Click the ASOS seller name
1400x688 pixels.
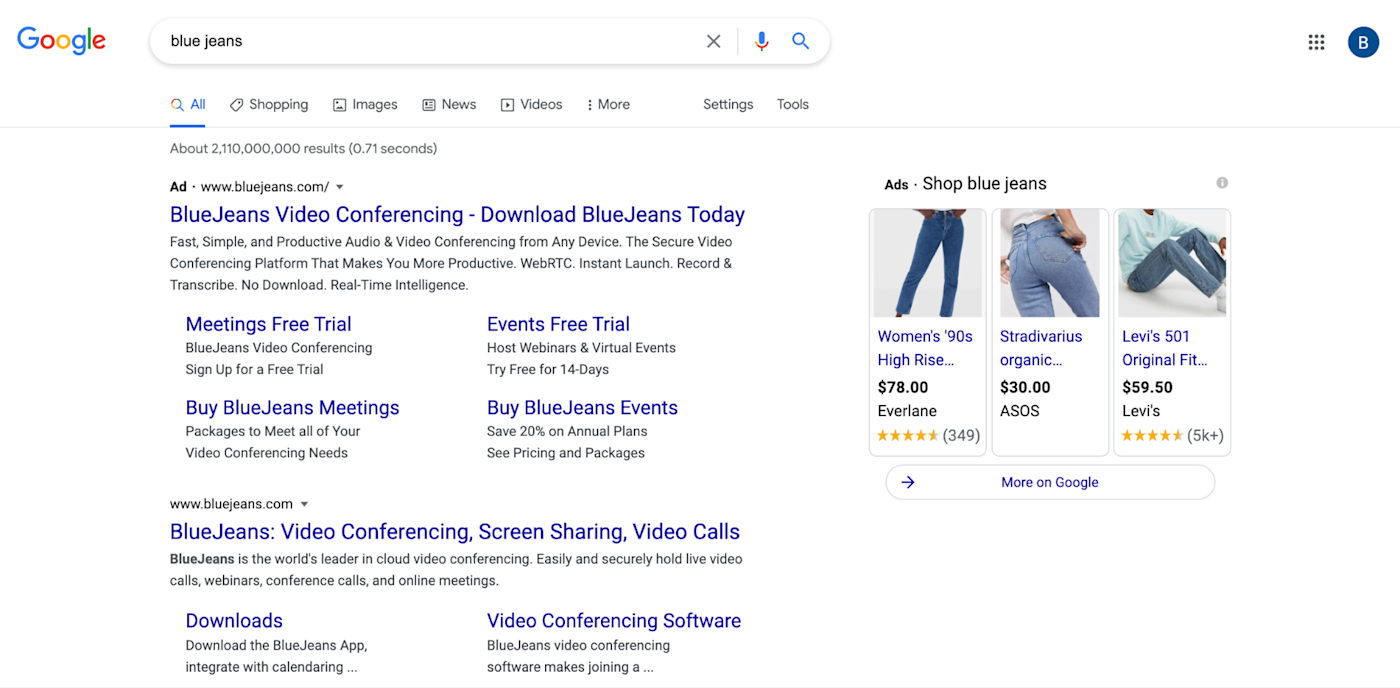tap(1020, 411)
